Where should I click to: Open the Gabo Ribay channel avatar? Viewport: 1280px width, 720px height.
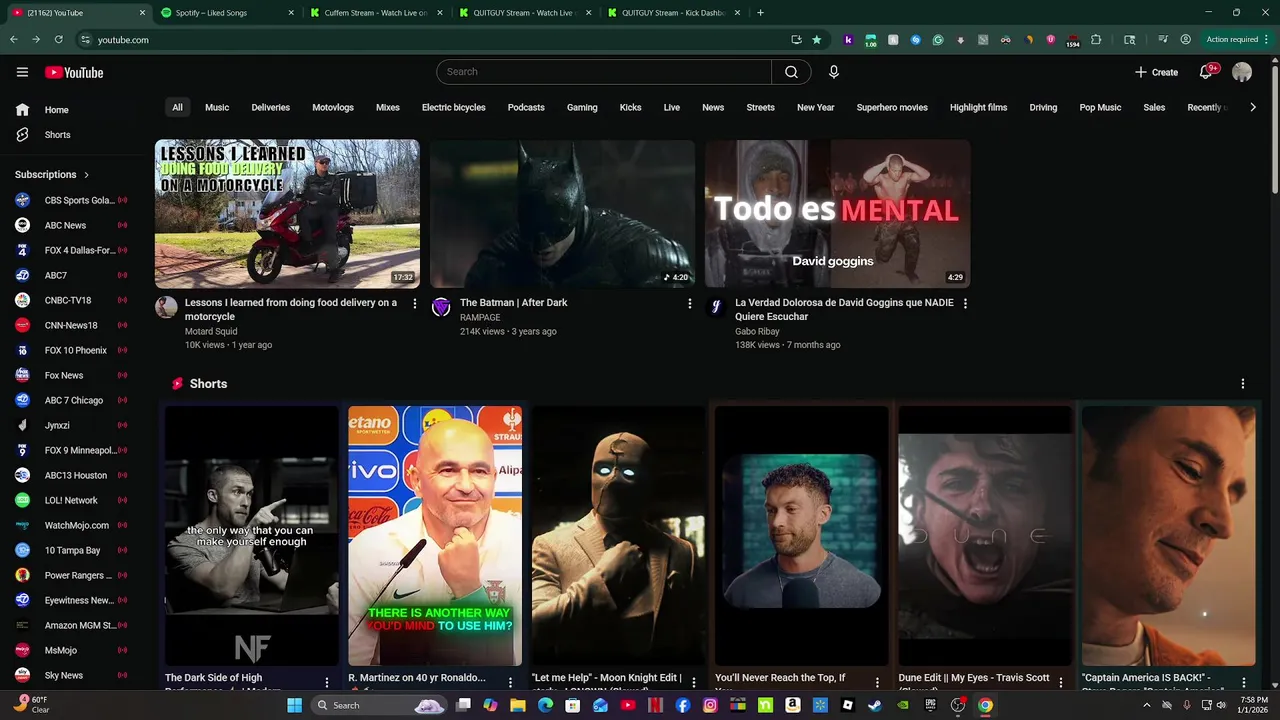click(x=716, y=307)
